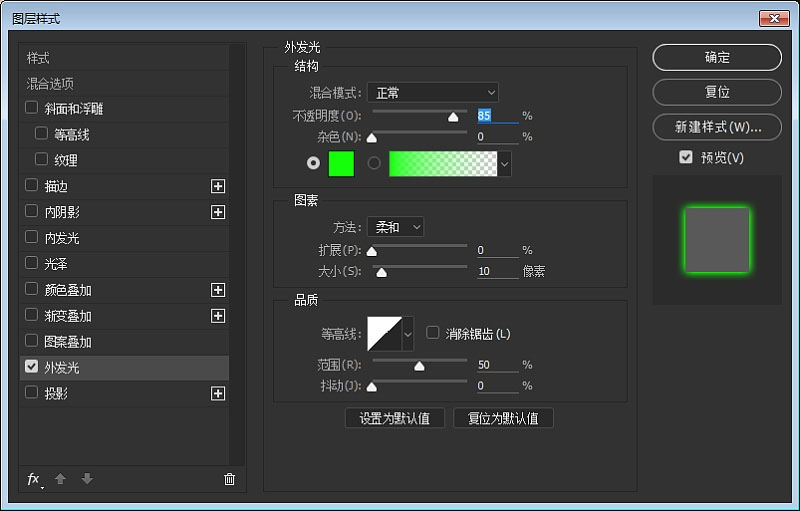Click the glow preview thumbnail
800x511 pixels.
tap(717, 240)
